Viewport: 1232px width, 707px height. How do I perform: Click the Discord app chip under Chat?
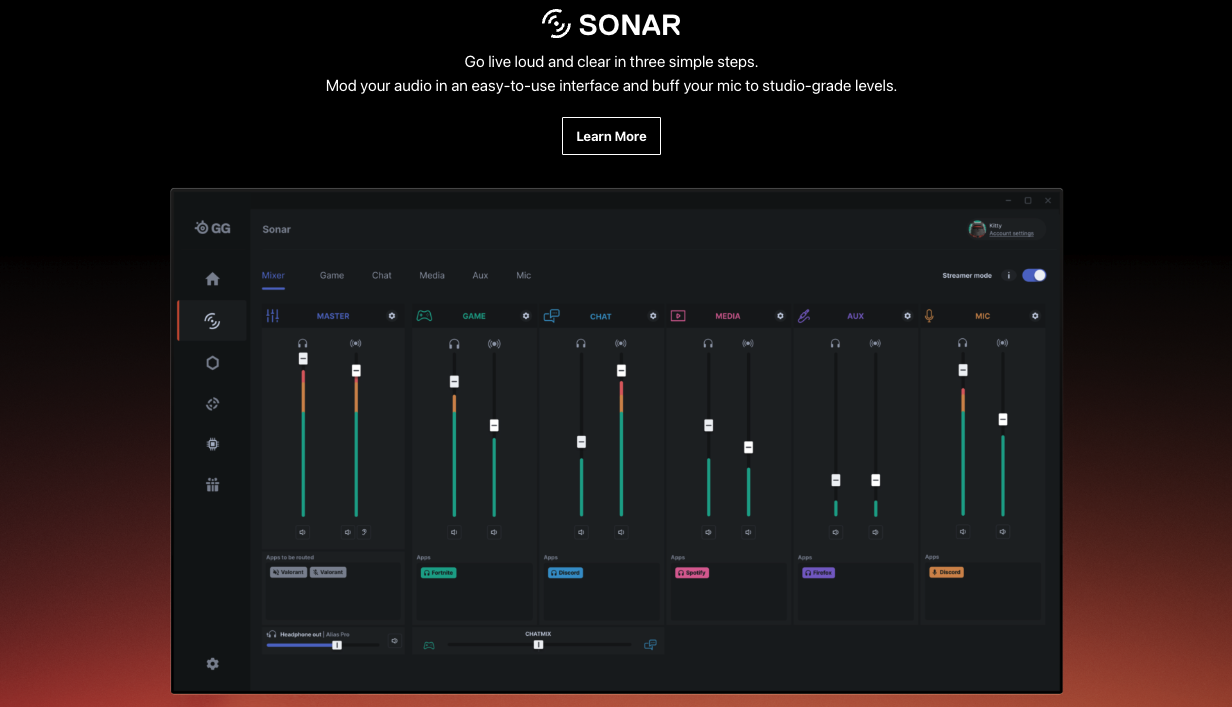(565, 573)
